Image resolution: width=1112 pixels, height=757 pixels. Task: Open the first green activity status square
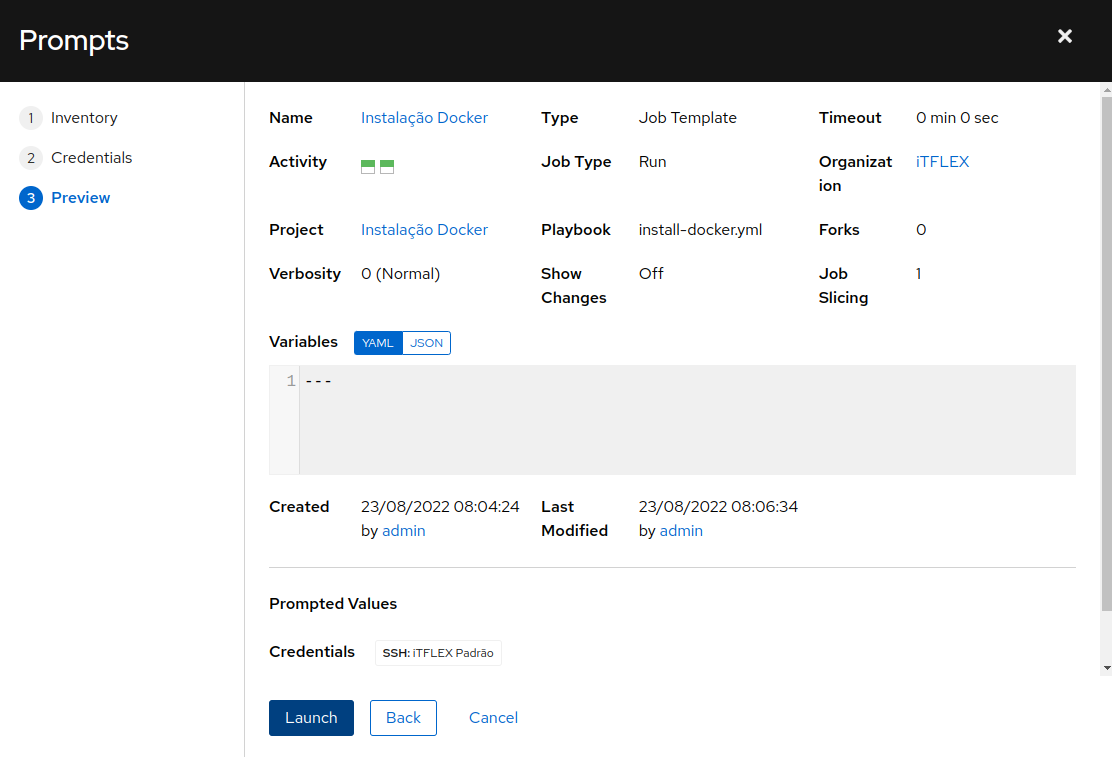click(x=367, y=167)
